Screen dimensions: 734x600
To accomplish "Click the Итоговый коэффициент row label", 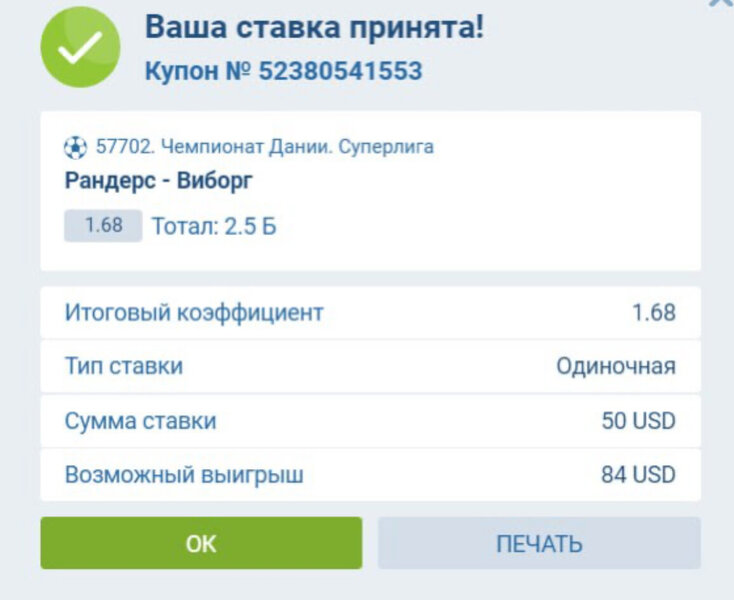I will click(194, 312).
